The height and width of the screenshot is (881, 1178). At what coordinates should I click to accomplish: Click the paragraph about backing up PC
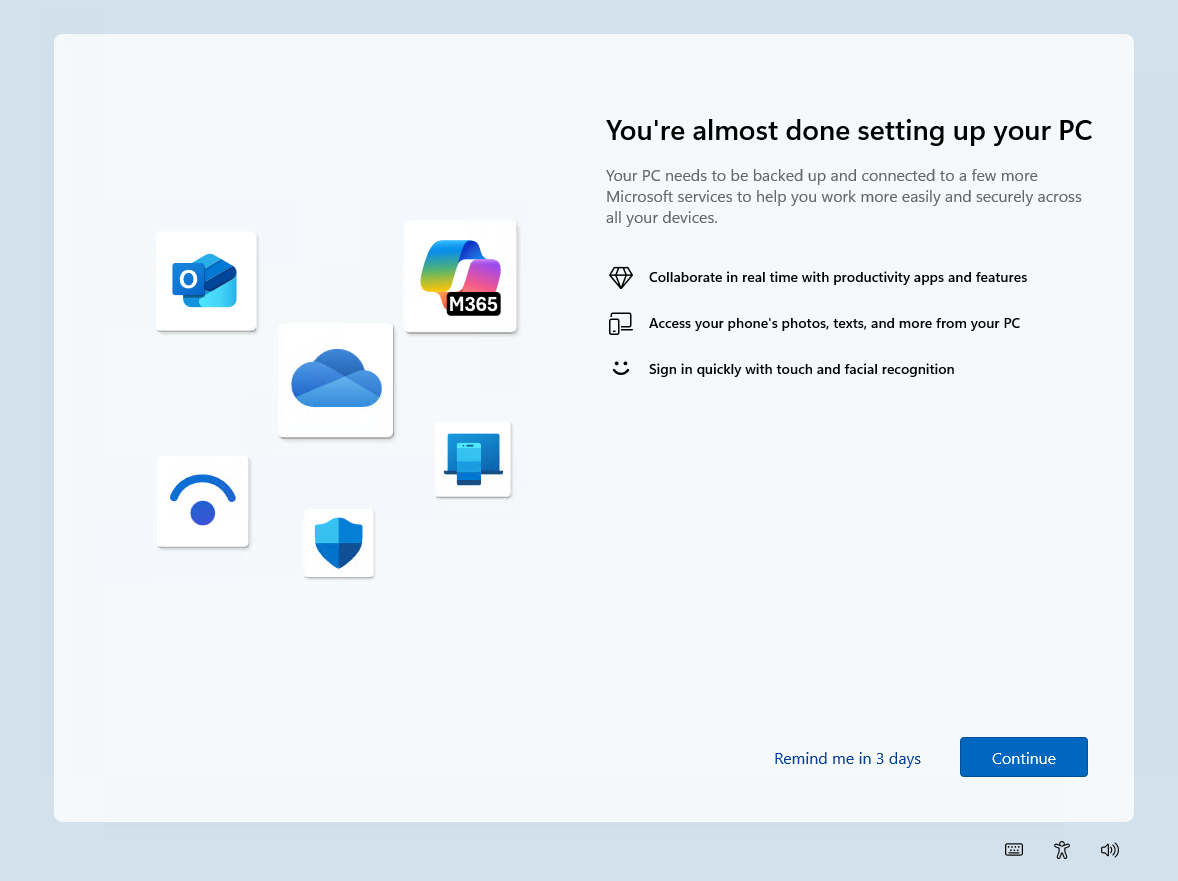click(843, 196)
